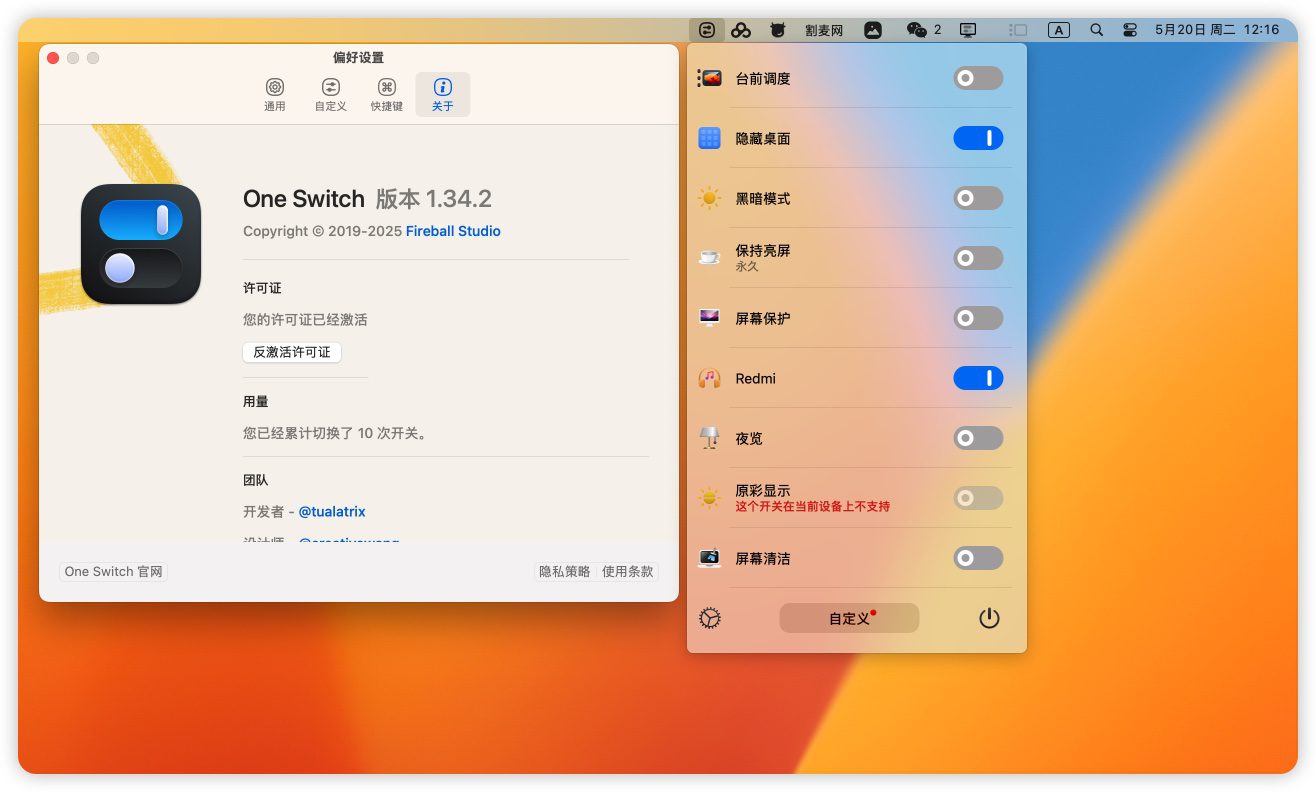This screenshot has height=792, width=1316.
Task: Click the text '您的许可证已经激活'
Action: pos(305,320)
